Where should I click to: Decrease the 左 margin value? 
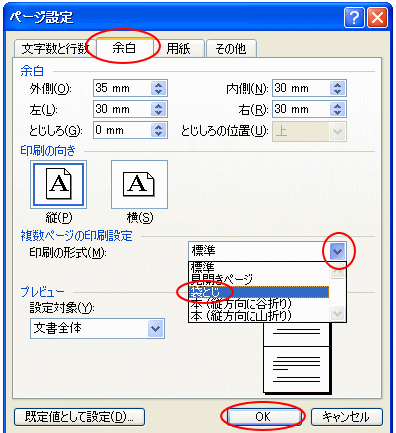point(159,113)
